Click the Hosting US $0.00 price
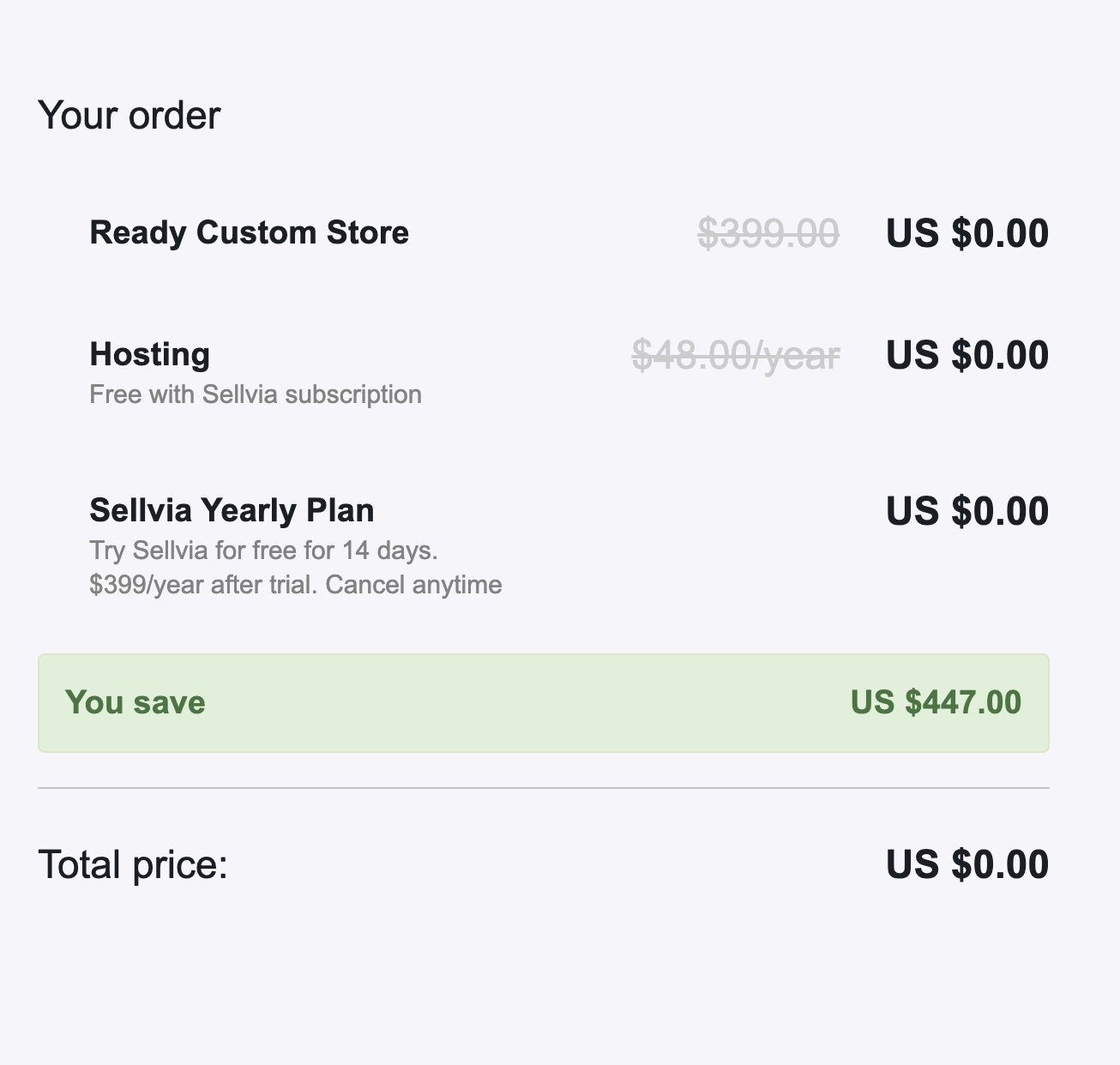This screenshot has height=1065, width=1120. pyautogui.click(x=966, y=355)
